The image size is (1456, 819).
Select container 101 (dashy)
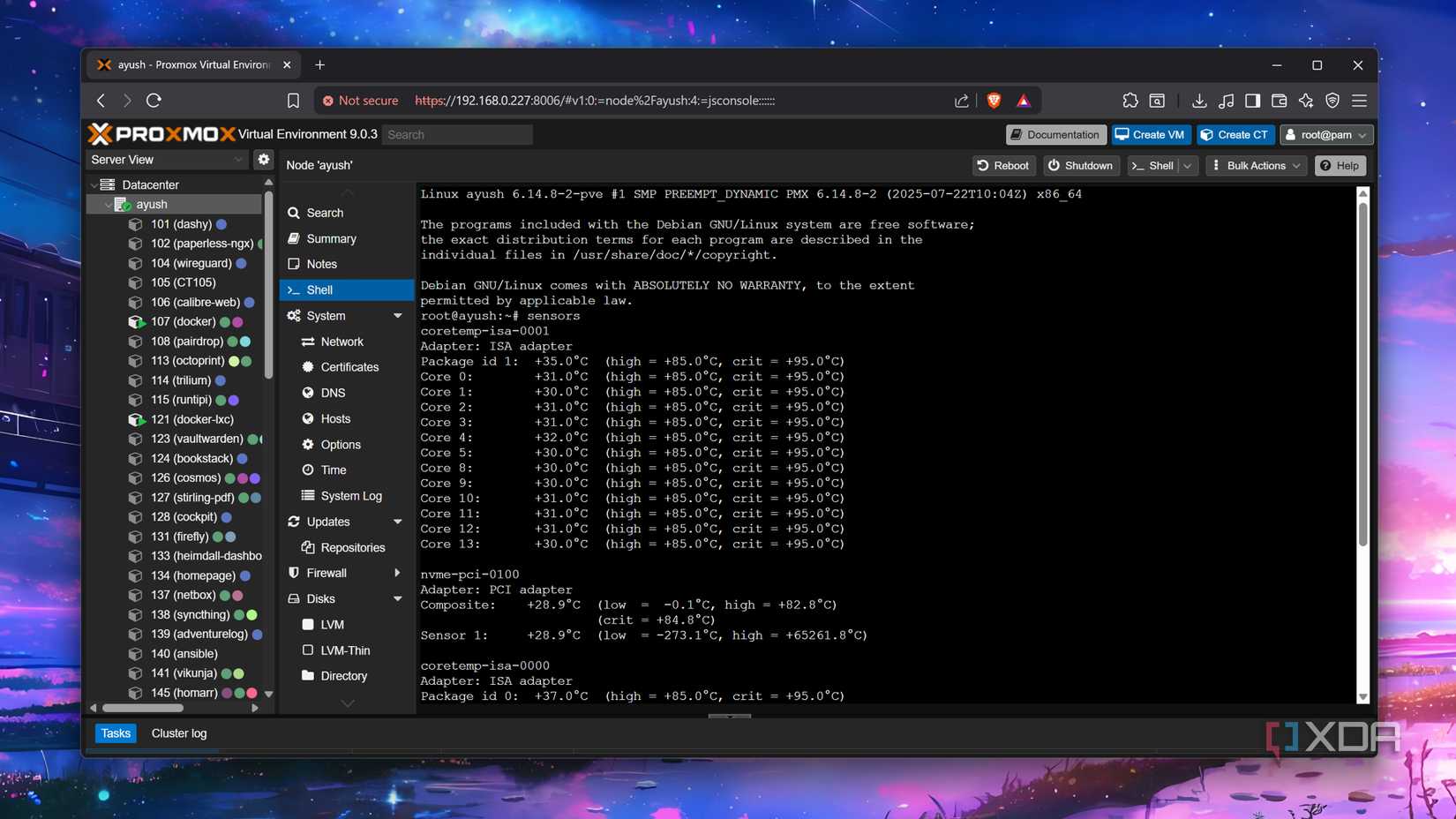pyautogui.click(x=180, y=224)
